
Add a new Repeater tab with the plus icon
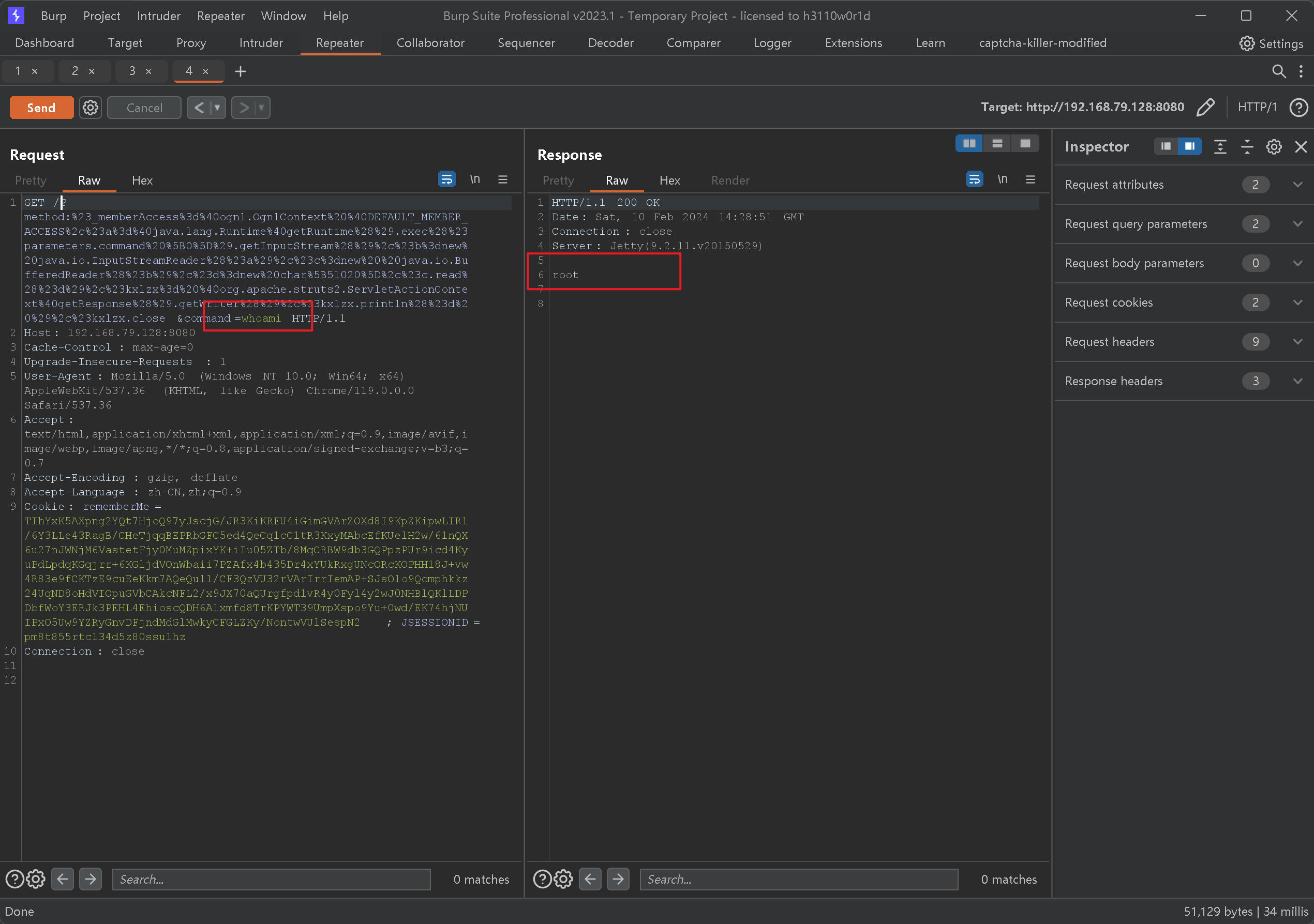[x=241, y=71]
